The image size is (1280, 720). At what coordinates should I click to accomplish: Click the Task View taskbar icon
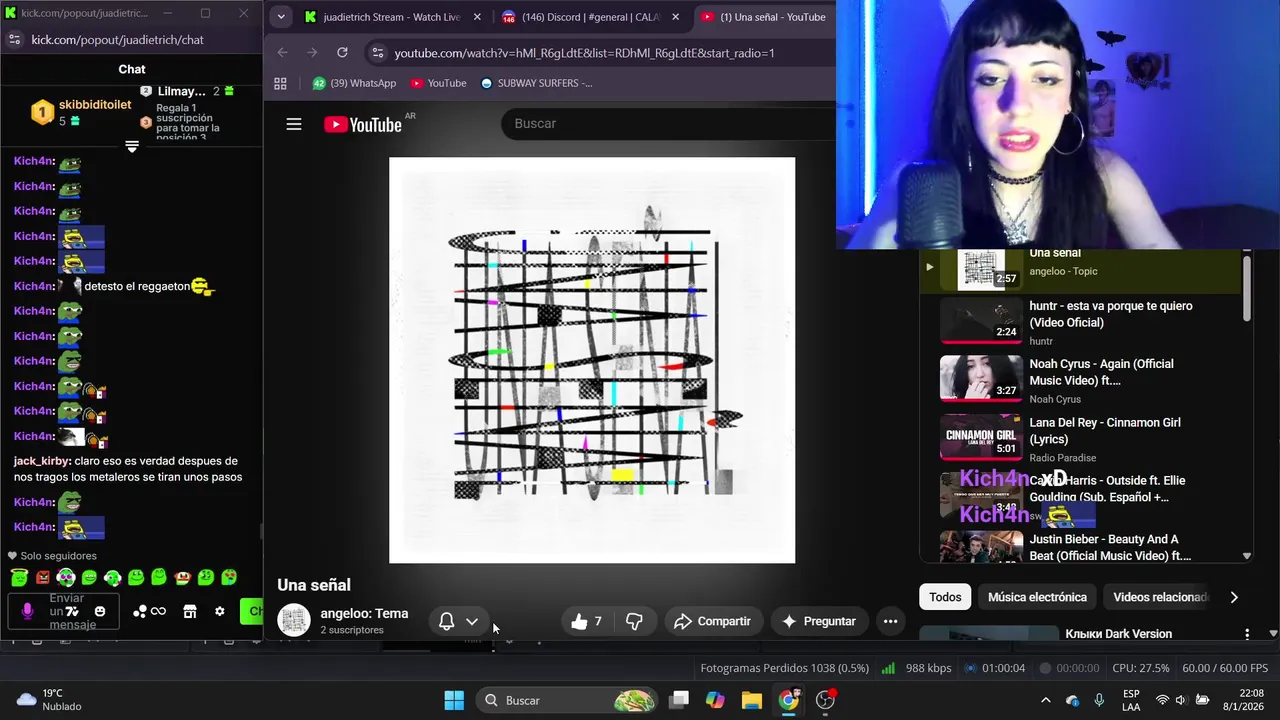(x=679, y=700)
